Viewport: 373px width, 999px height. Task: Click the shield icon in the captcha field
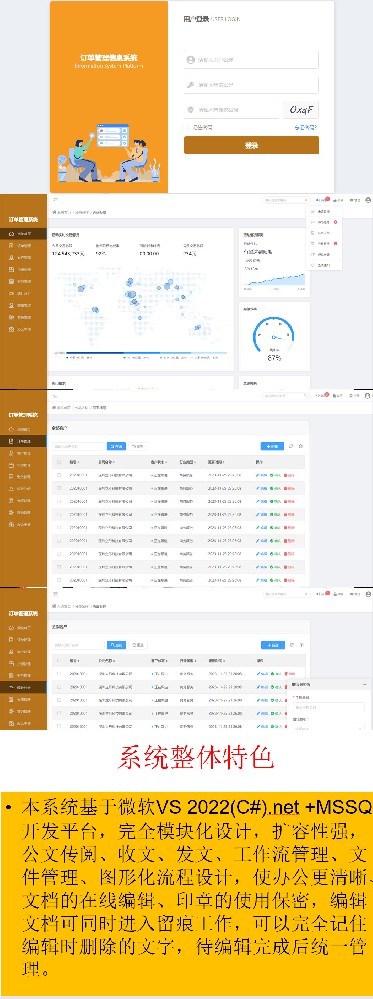click(191, 110)
